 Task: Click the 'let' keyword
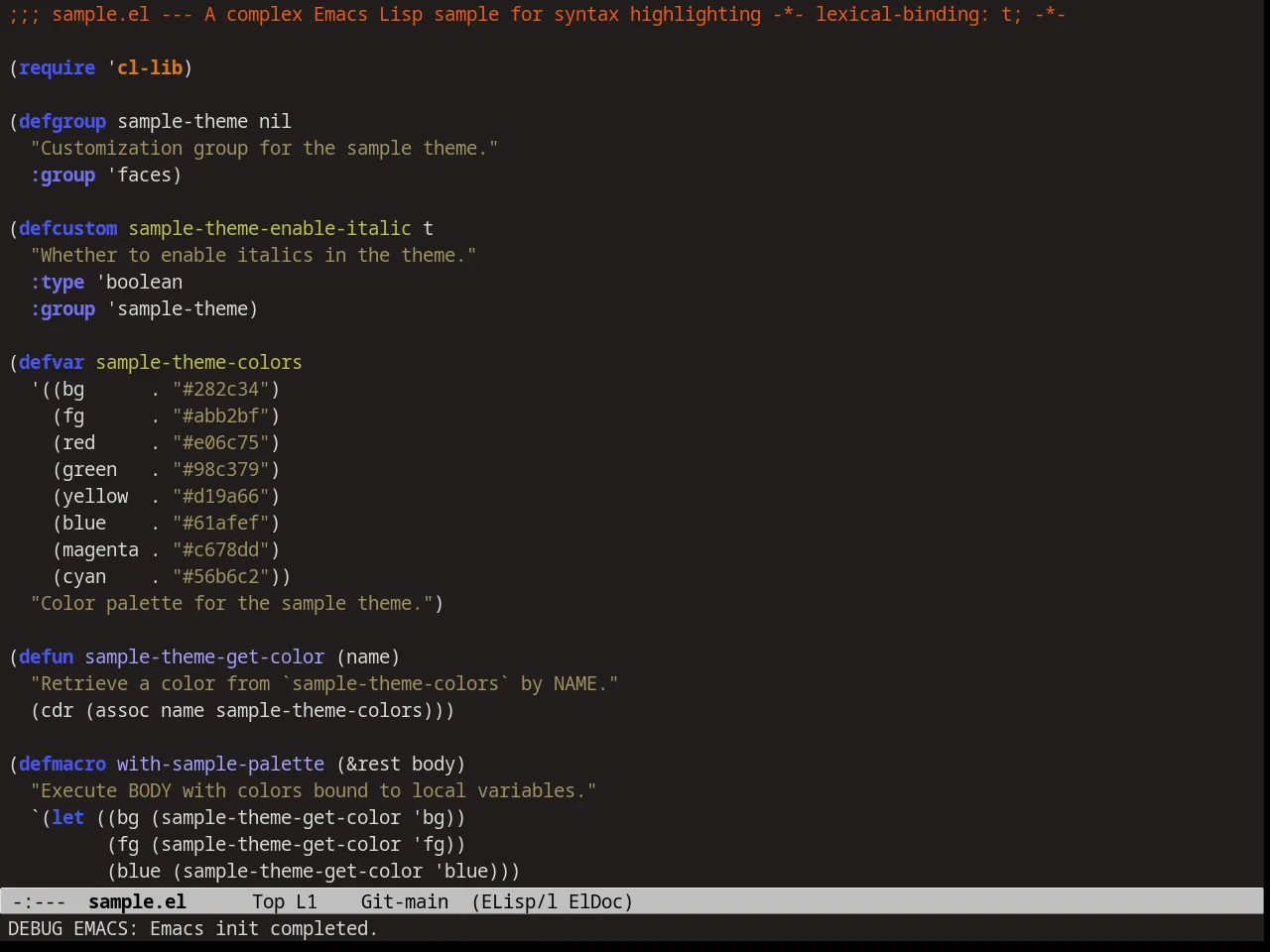[68, 817]
